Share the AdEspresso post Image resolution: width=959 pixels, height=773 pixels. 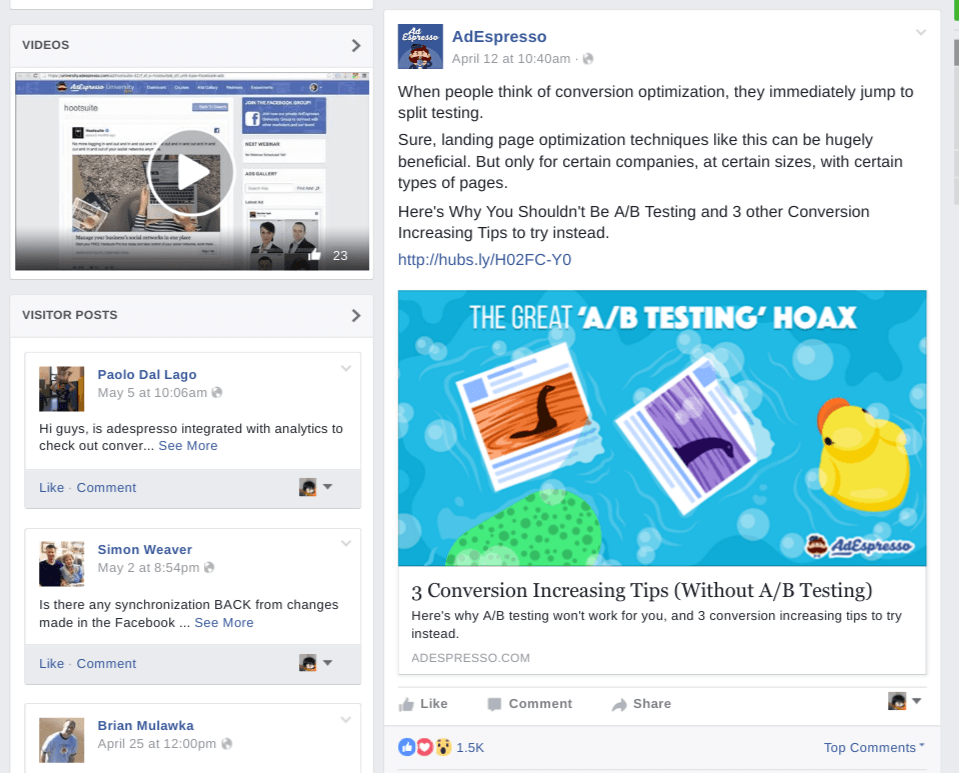pos(641,704)
